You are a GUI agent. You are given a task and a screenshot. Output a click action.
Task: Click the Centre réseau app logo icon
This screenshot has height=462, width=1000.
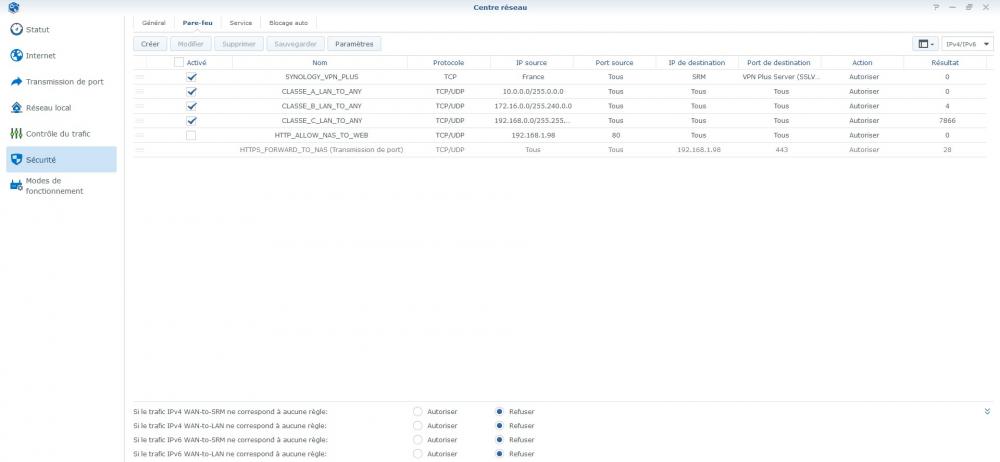pyautogui.click(x=13, y=8)
